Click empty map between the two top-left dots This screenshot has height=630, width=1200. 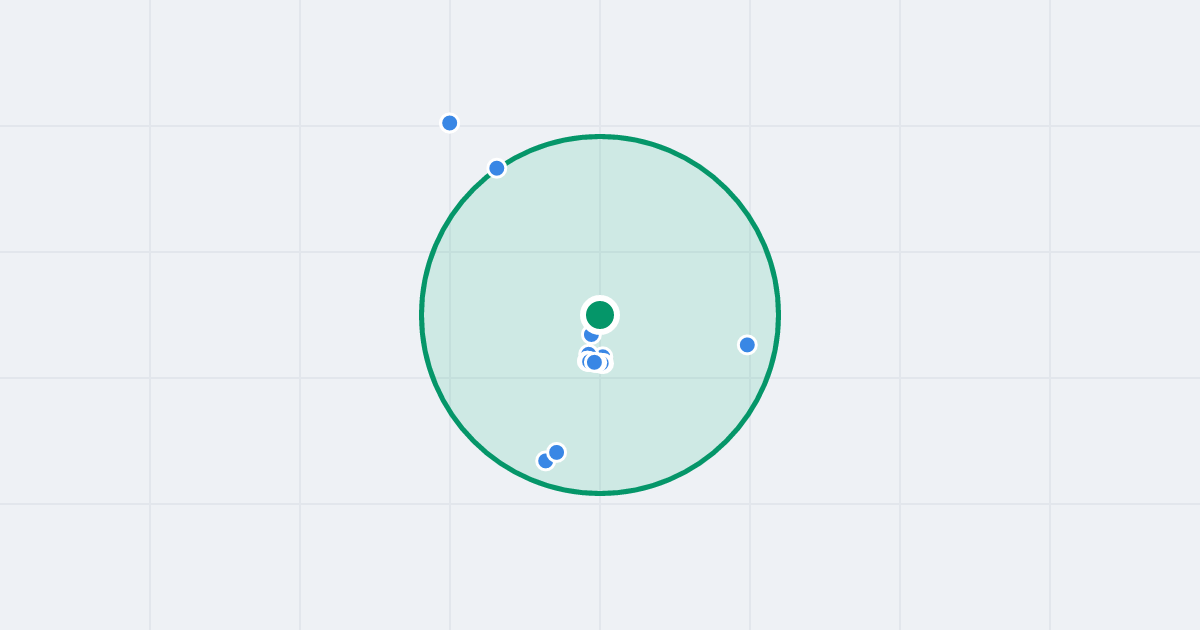click(473, 146)
